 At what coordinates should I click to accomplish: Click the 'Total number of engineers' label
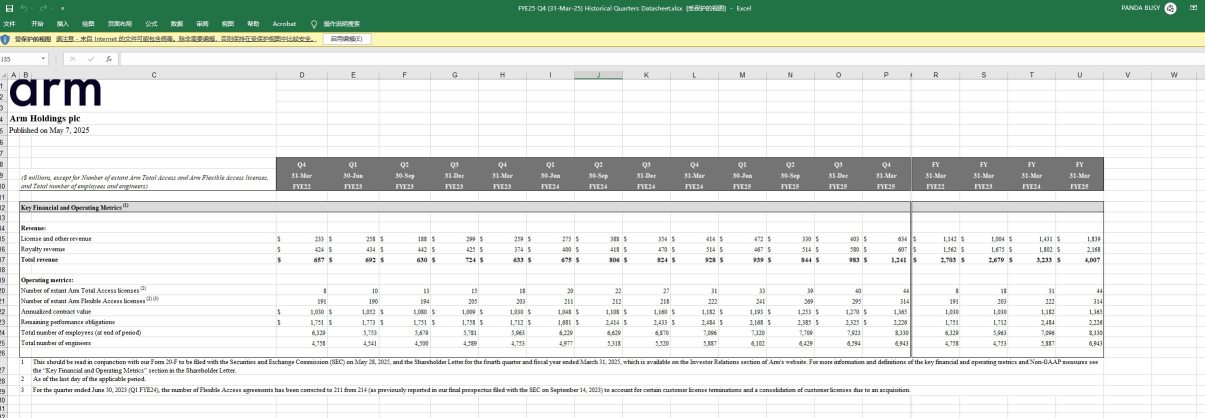click(58, 344)
